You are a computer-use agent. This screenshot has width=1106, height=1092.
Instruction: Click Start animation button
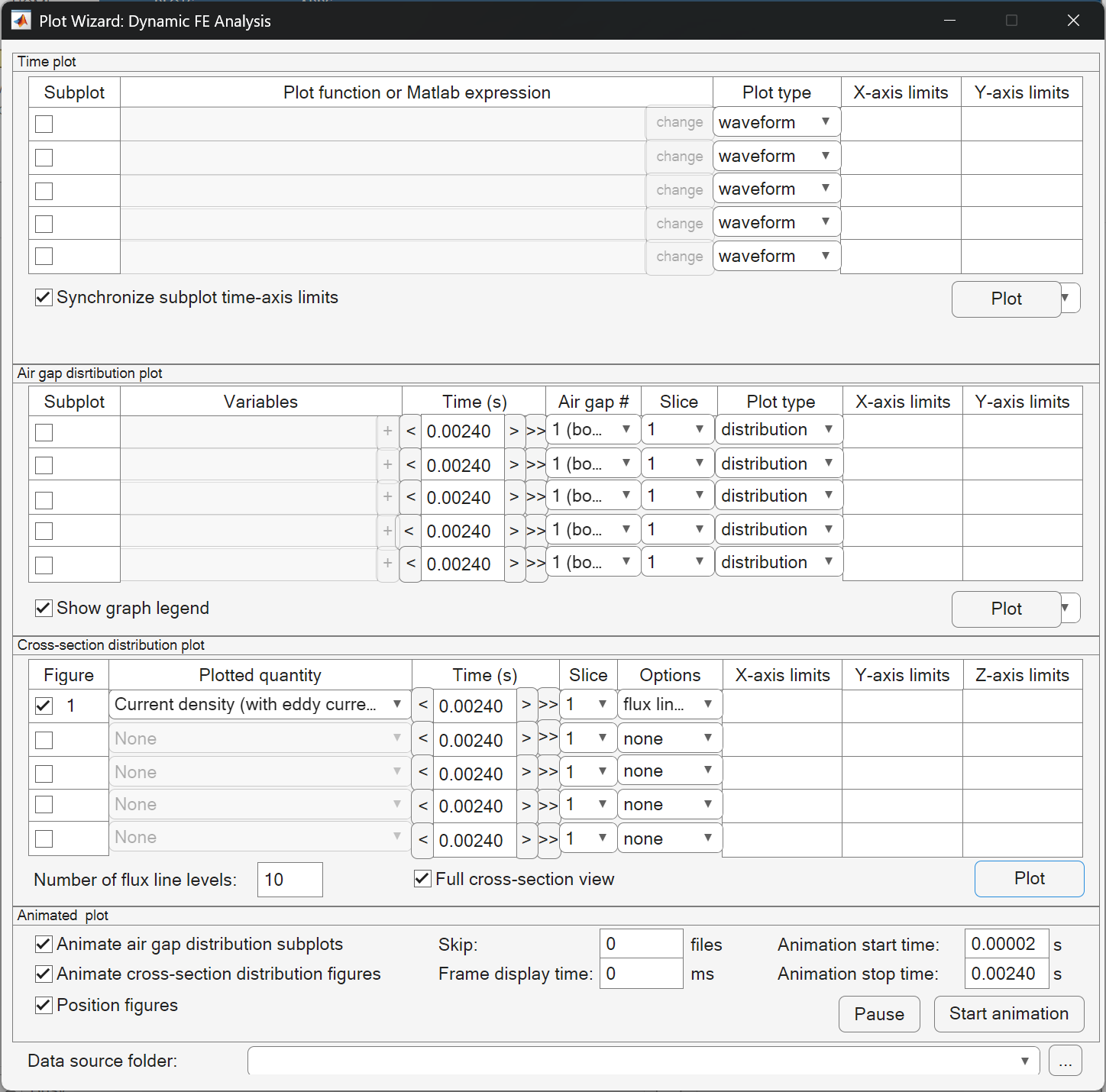[x=1009, y=1013]
